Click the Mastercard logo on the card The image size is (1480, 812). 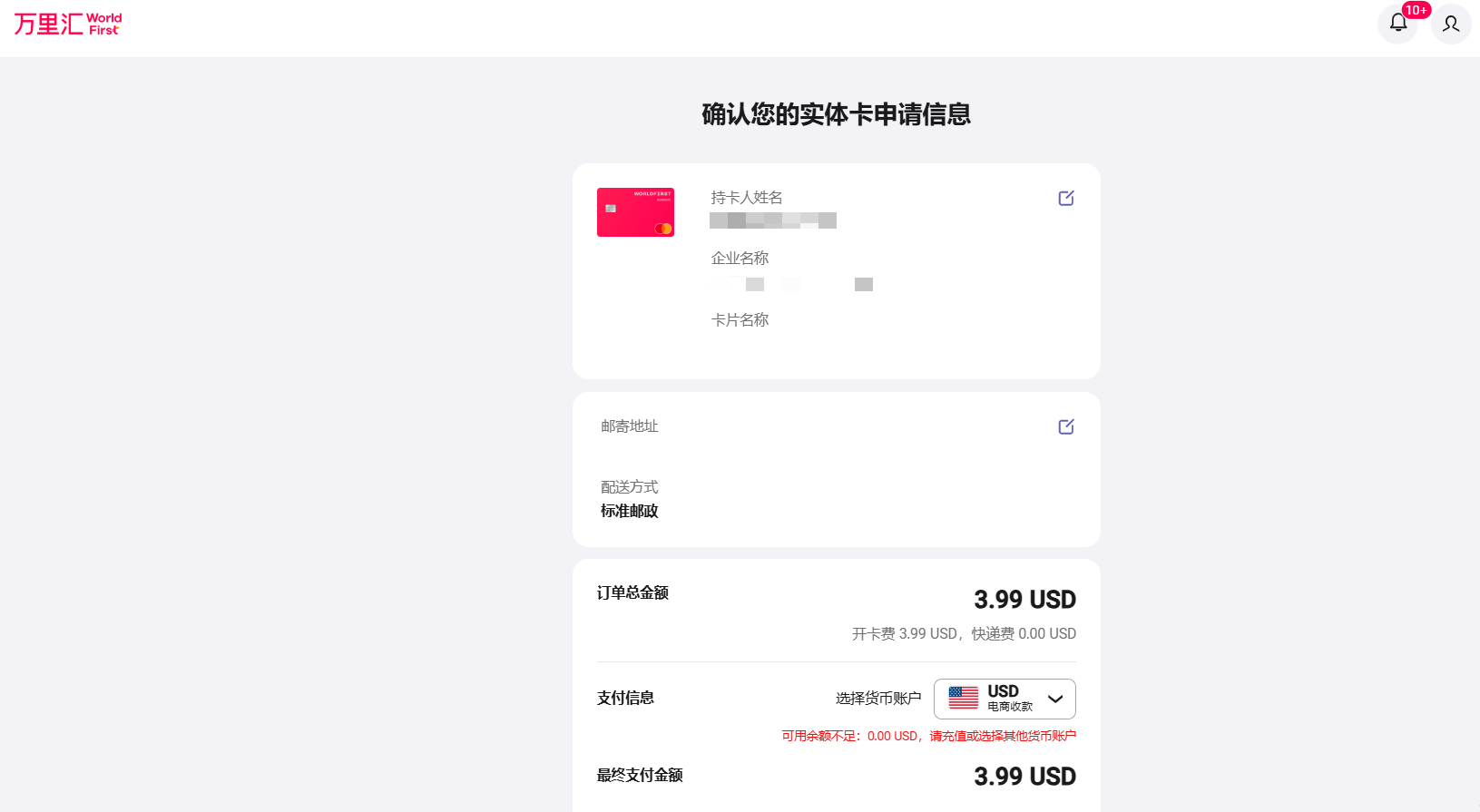click(663, 229)
